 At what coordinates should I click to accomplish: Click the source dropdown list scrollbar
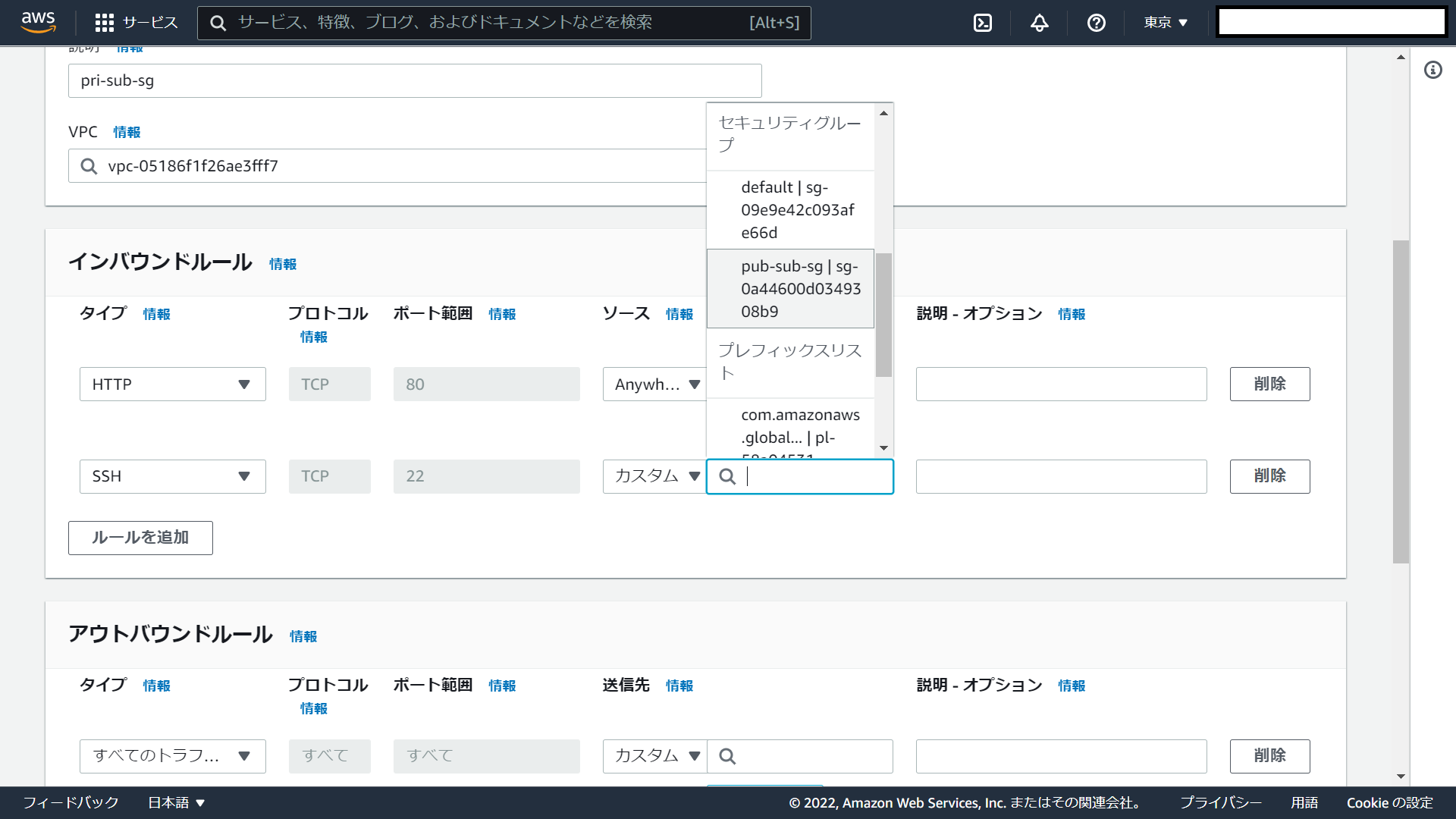883,315
